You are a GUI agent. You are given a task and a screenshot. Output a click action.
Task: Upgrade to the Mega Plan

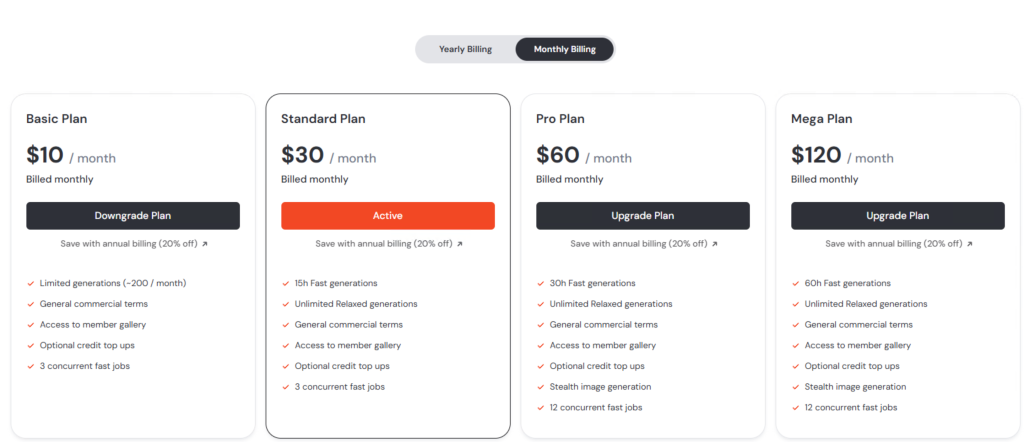pos(897,215)
